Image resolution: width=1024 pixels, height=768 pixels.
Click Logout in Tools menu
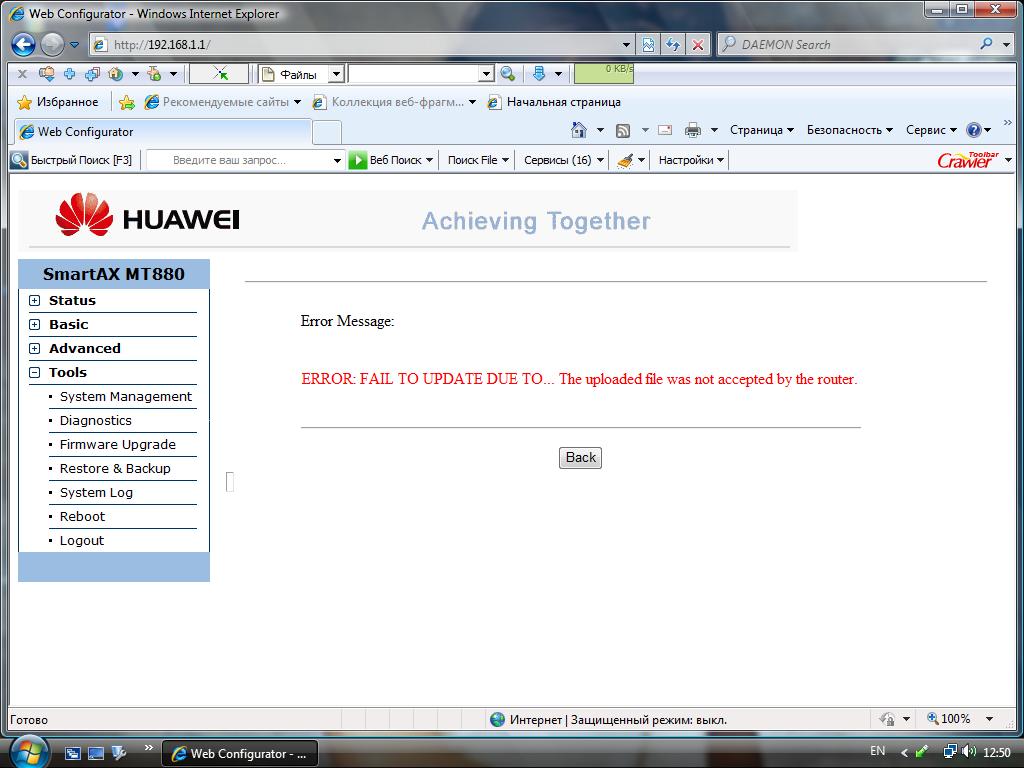click(82, 541)
